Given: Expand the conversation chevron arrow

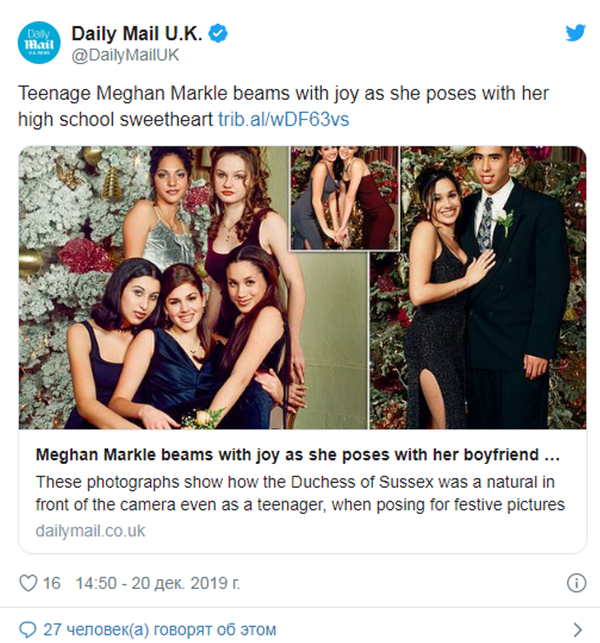Looking at the screenshot, I should coord(577,630).
